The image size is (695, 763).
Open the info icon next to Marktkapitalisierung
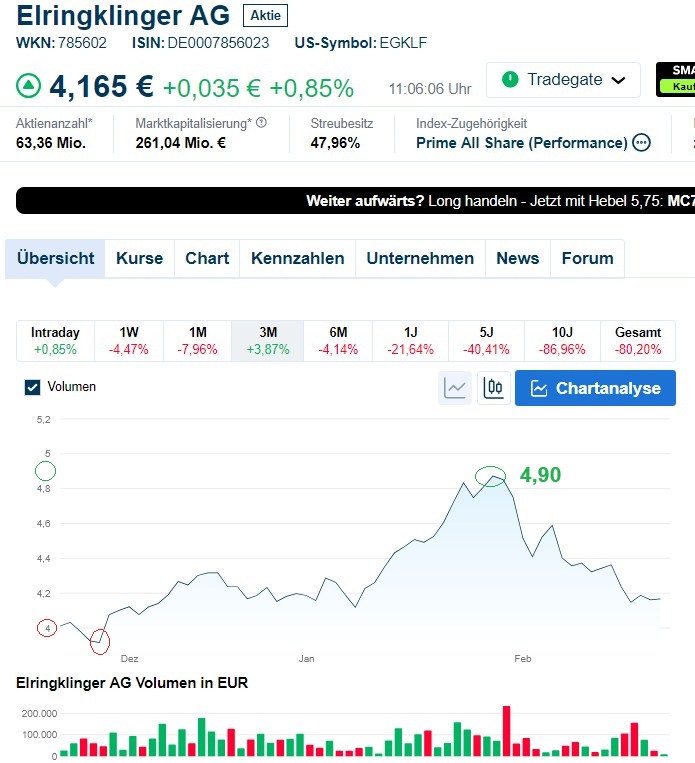261,123
